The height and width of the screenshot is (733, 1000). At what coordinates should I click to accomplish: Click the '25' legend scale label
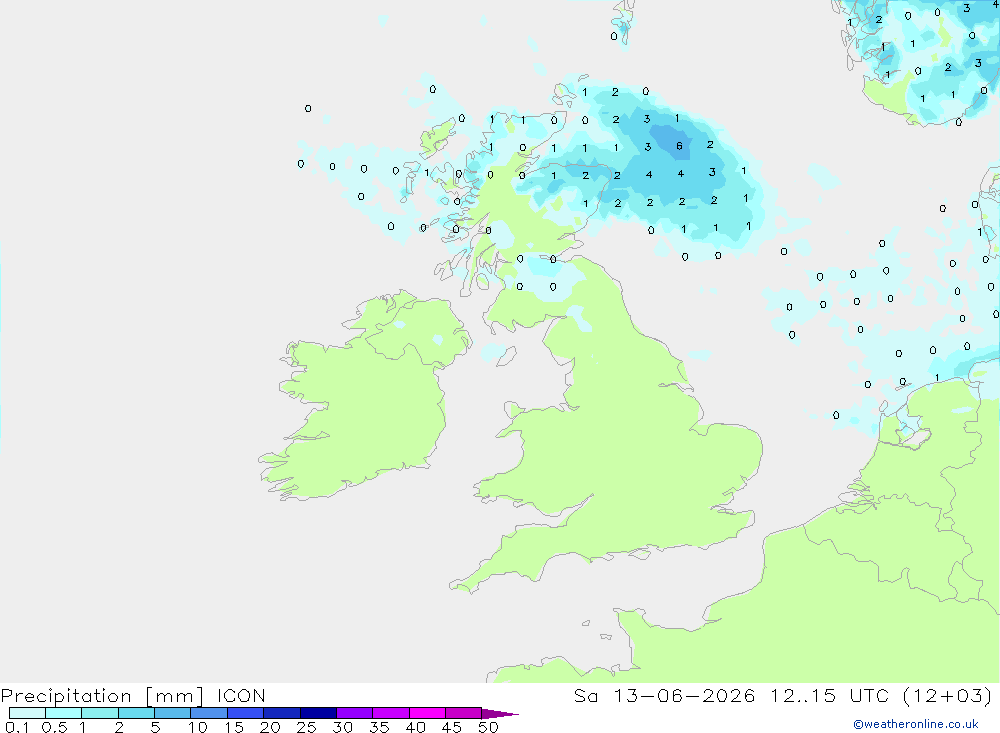(x=306, y=727)
